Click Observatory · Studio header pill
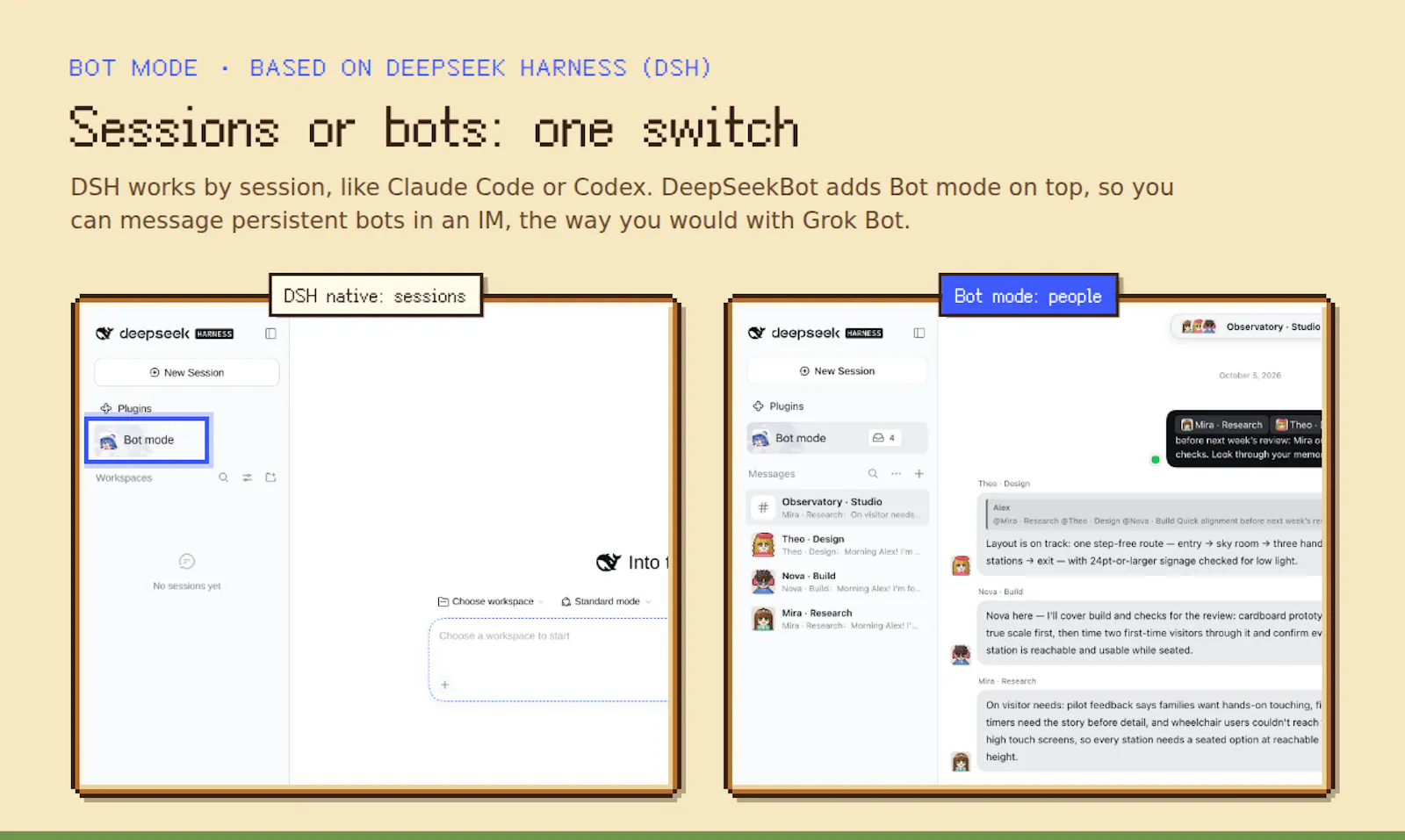Viewport: 1405px width, 840px height. [x=1247, y=327]
